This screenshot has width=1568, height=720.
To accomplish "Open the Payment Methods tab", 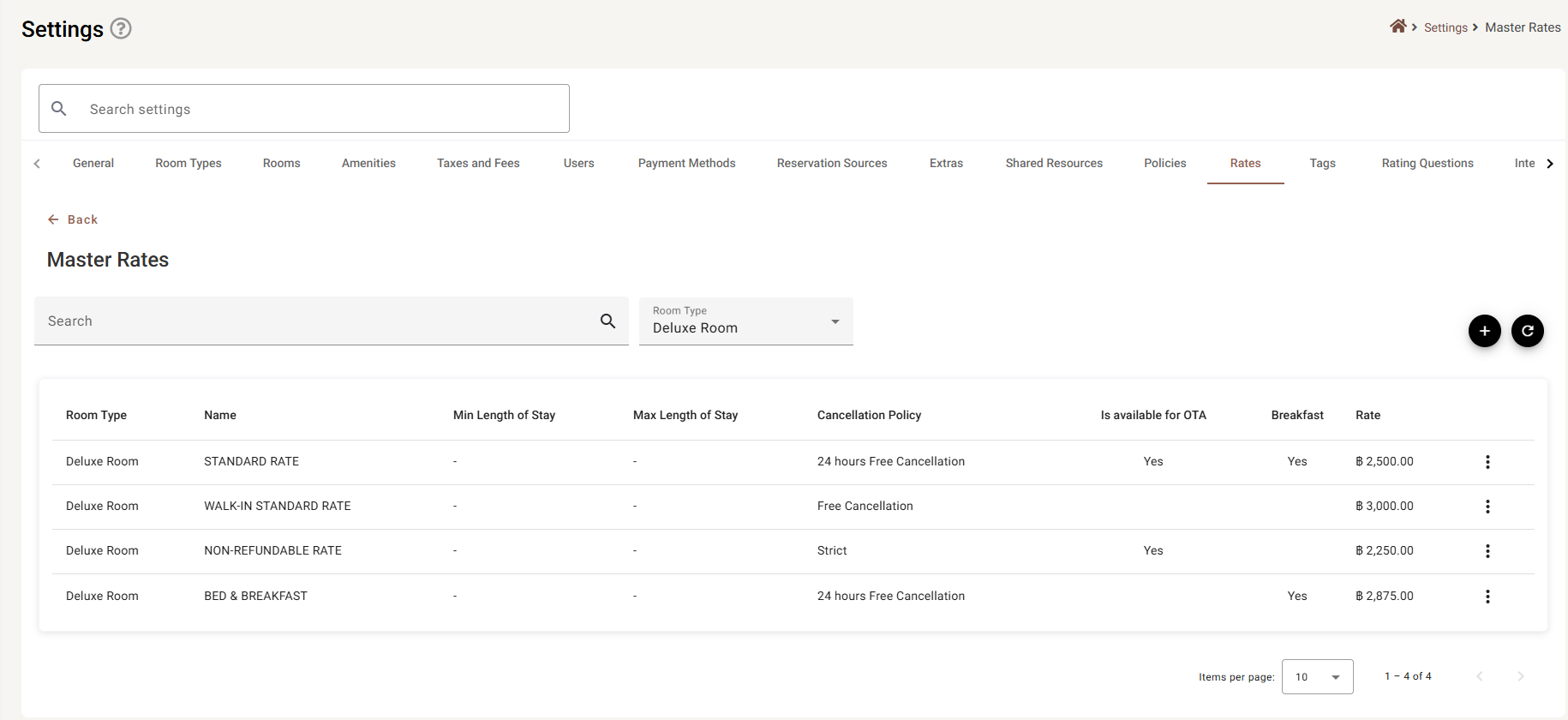I will (686, 163).
